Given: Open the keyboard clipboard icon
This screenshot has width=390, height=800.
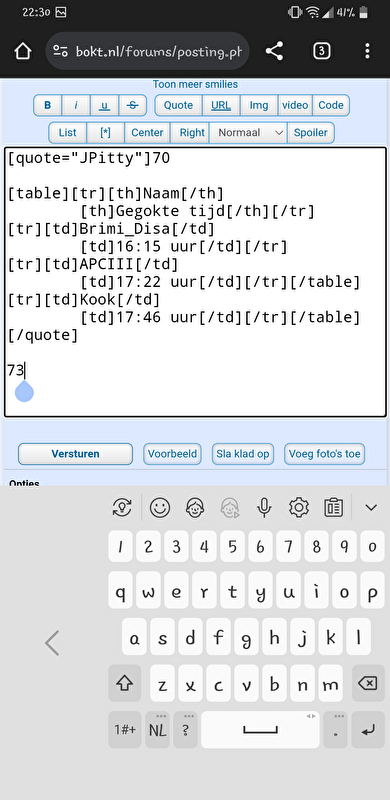Looking at the screenshot, I should [333, 507].
